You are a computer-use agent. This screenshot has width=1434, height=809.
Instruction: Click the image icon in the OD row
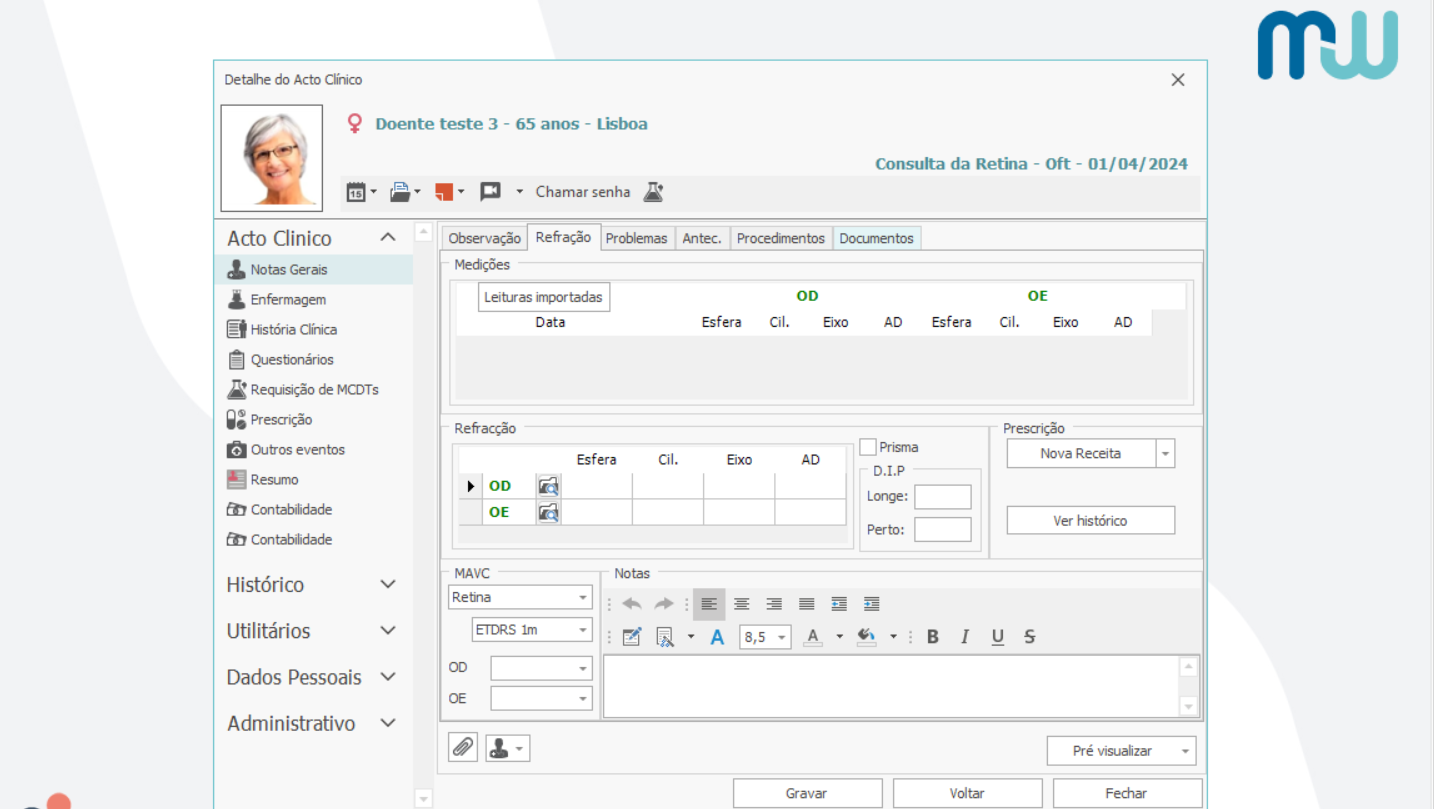(x=548, y=487)
